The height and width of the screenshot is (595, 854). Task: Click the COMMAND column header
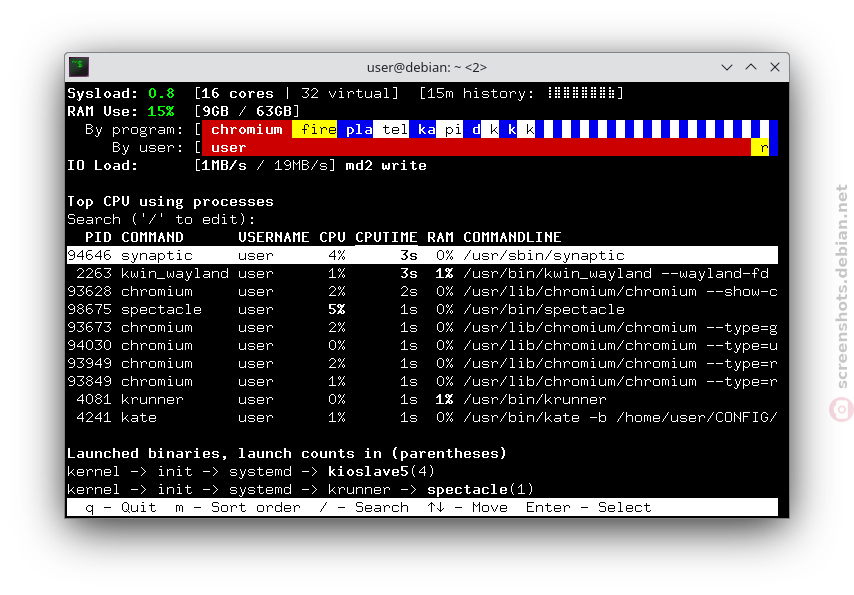tap(152, 237)
